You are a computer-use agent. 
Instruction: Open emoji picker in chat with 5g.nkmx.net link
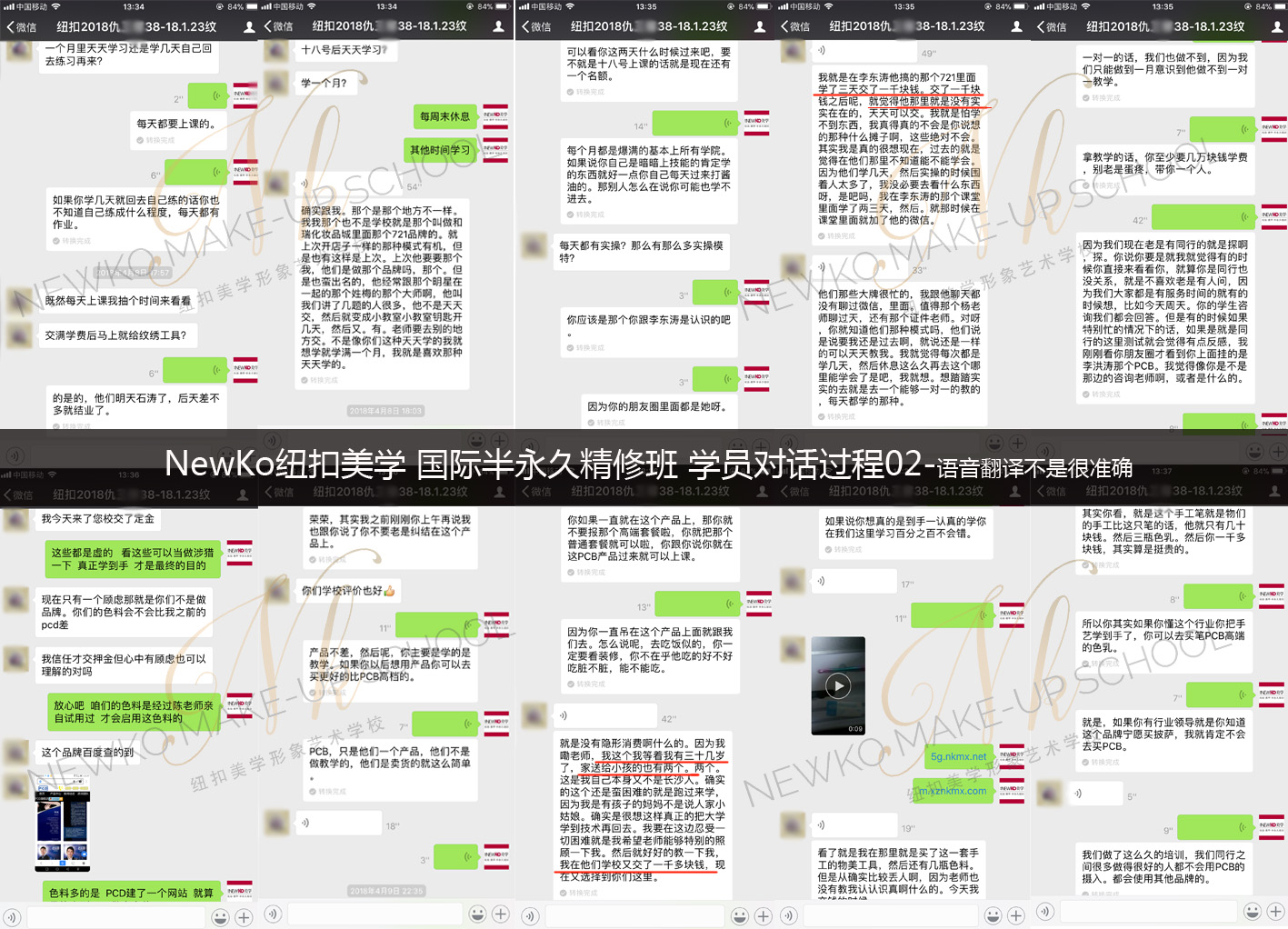pyautogui.click(x=993, y=915)
